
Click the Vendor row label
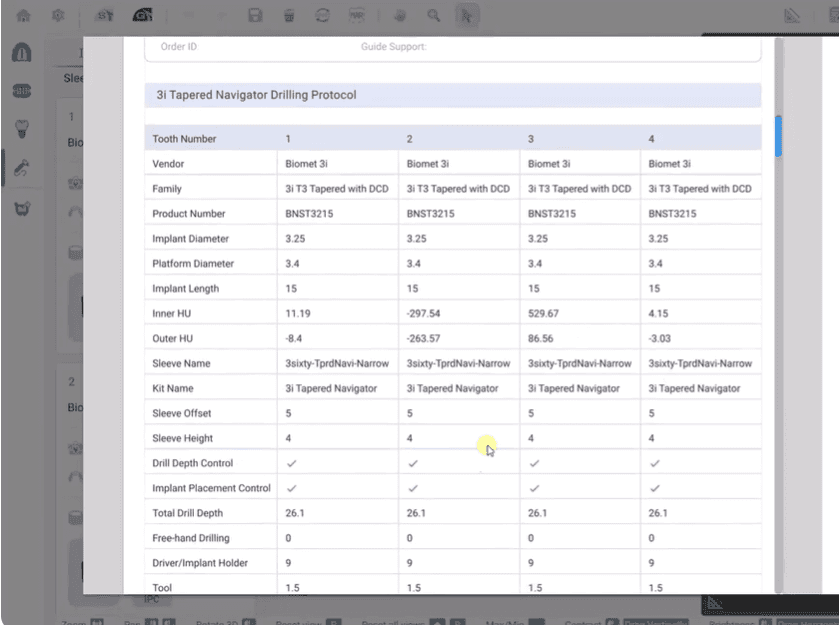pos(168,164)
